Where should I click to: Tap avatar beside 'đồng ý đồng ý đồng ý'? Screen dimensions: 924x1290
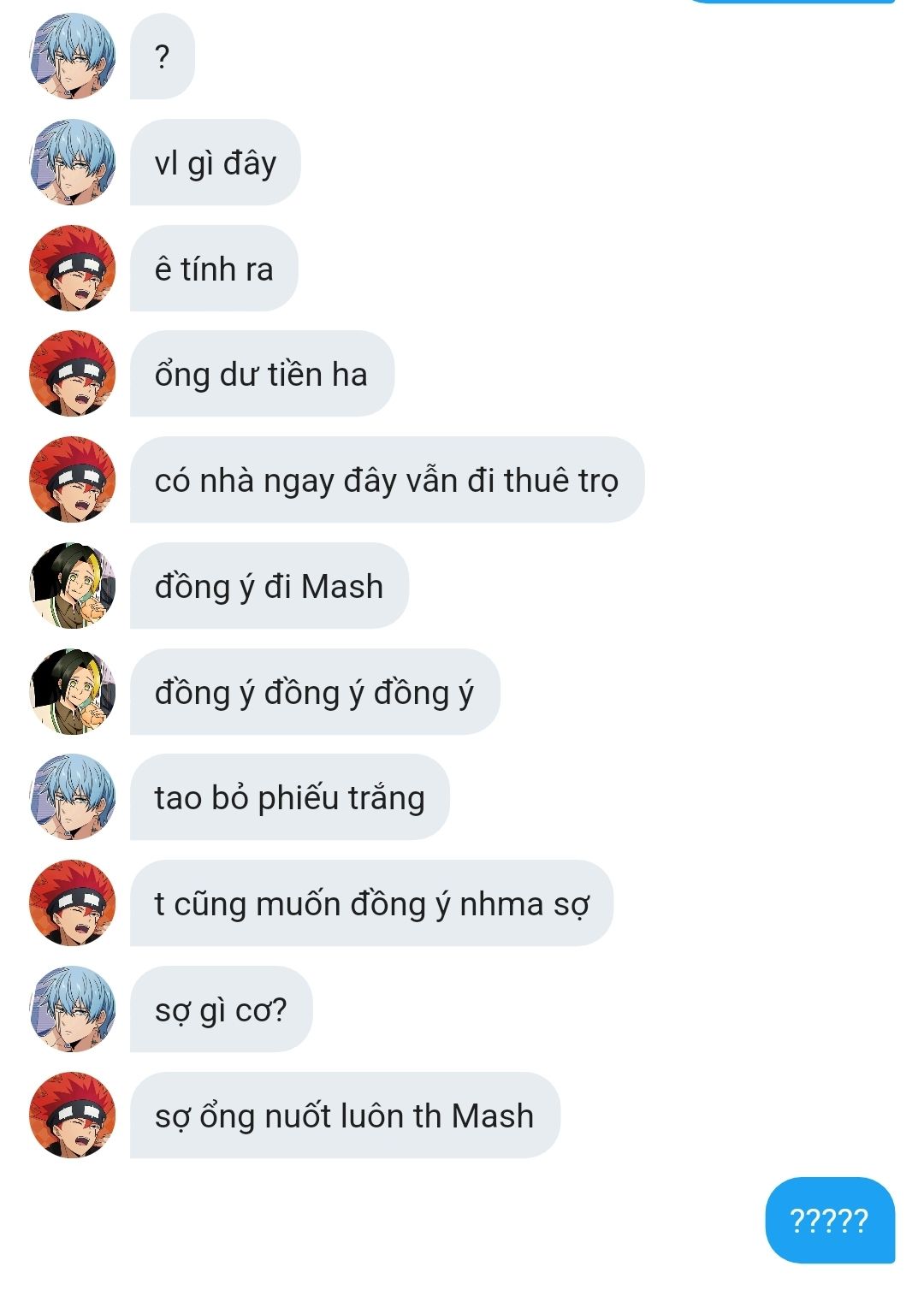73,692
